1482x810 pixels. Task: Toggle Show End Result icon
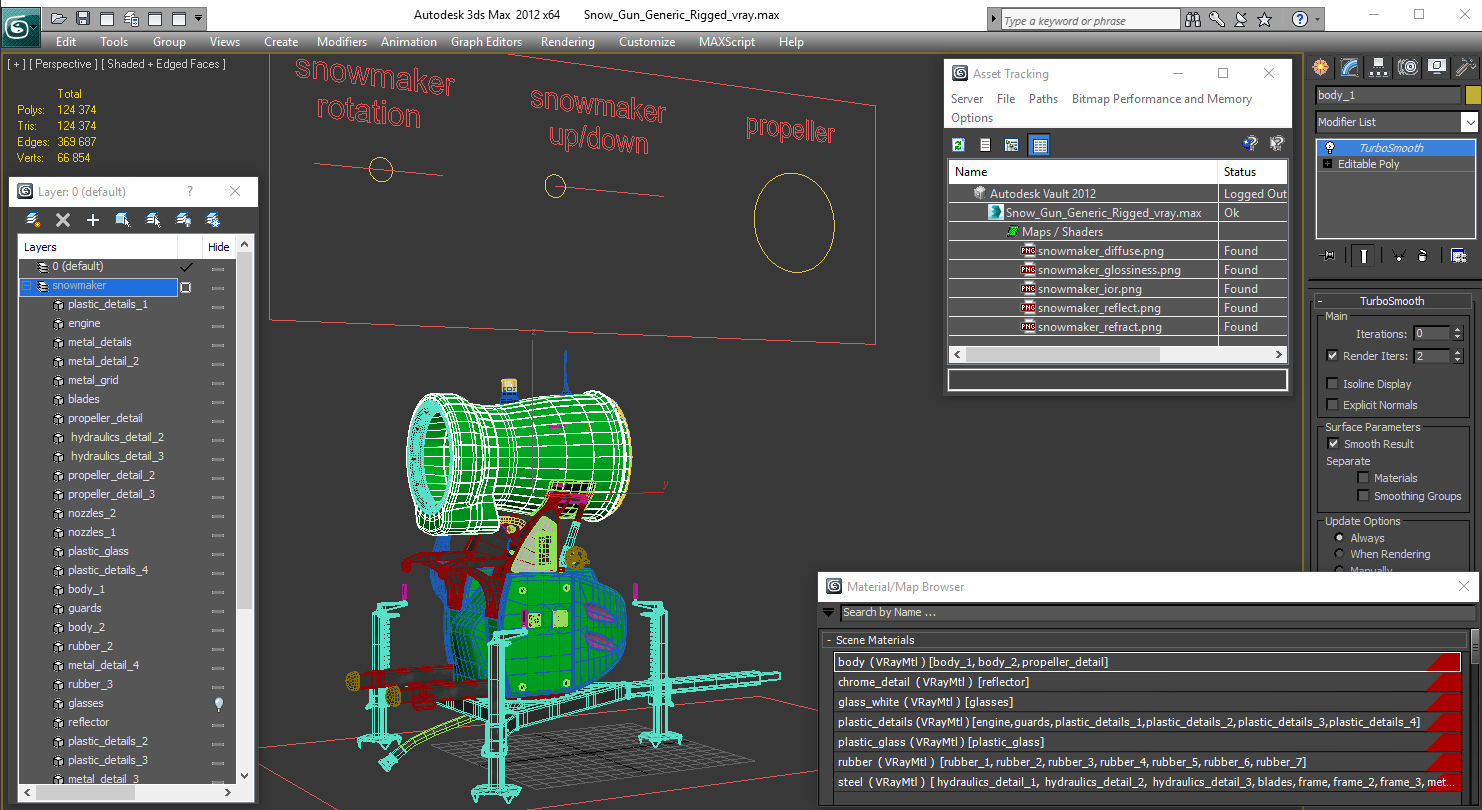click(1364, 256)
